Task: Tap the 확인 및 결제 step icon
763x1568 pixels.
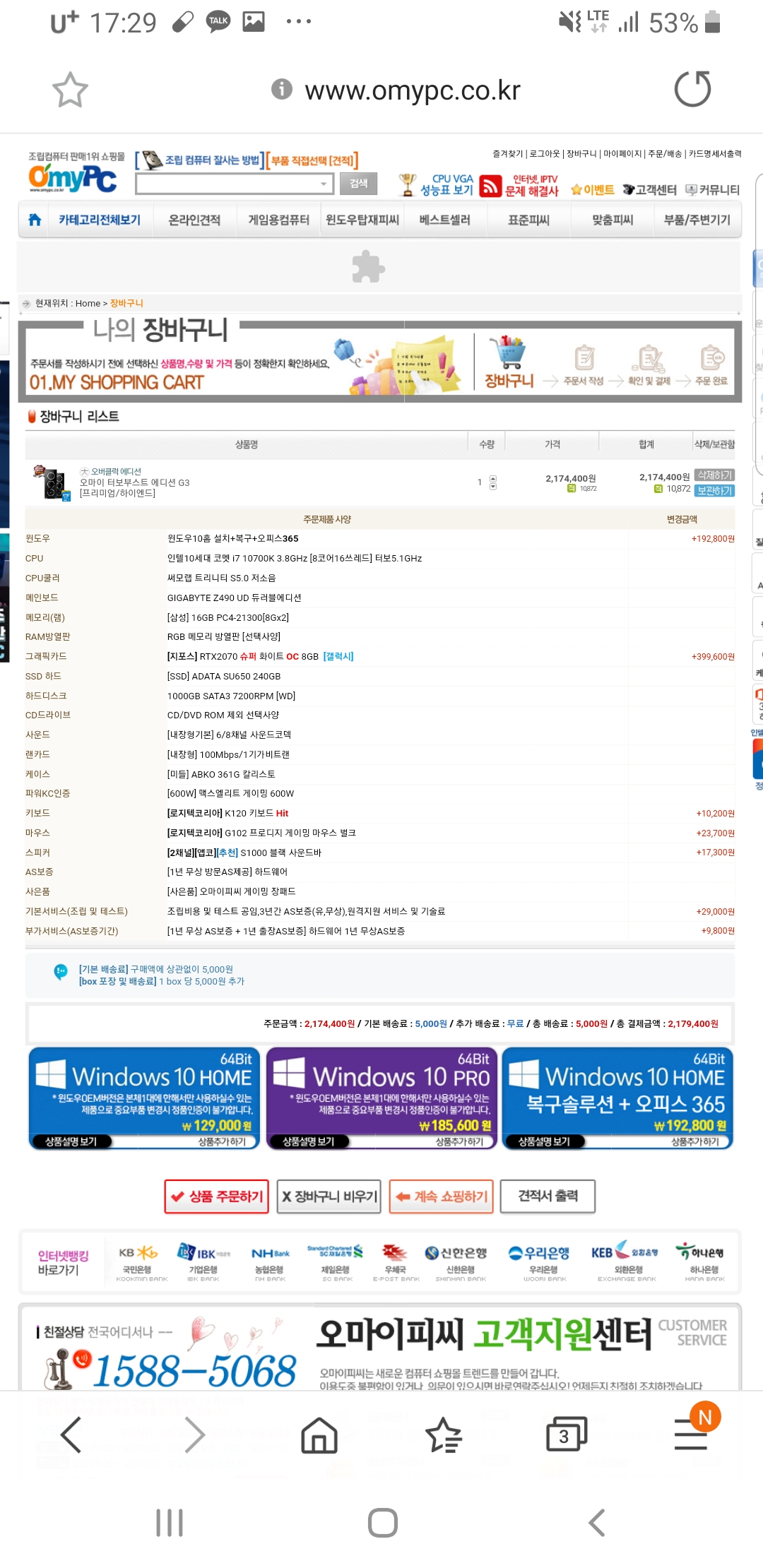Action: [649, 365]
